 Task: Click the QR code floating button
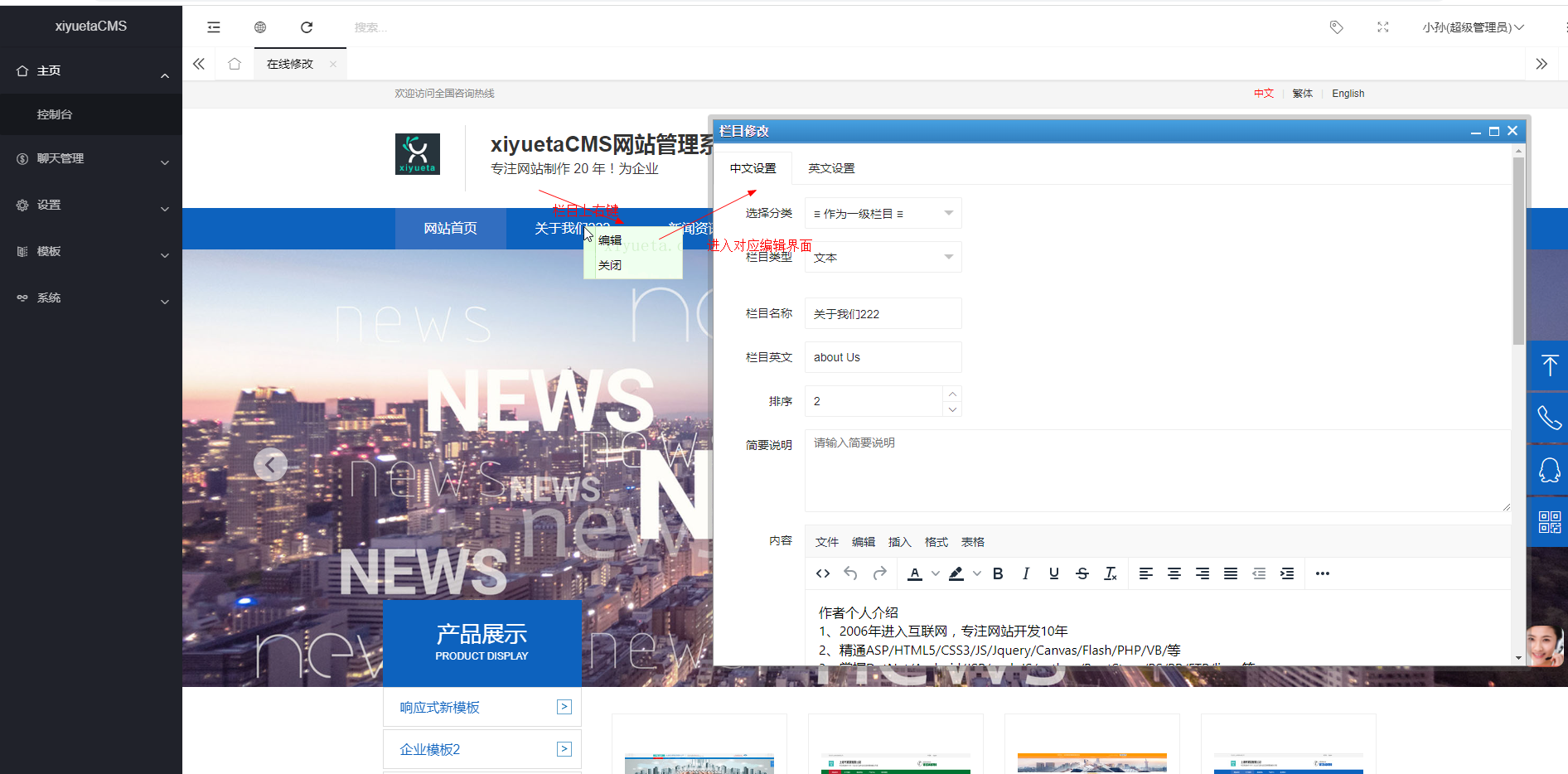point(1548,522)
